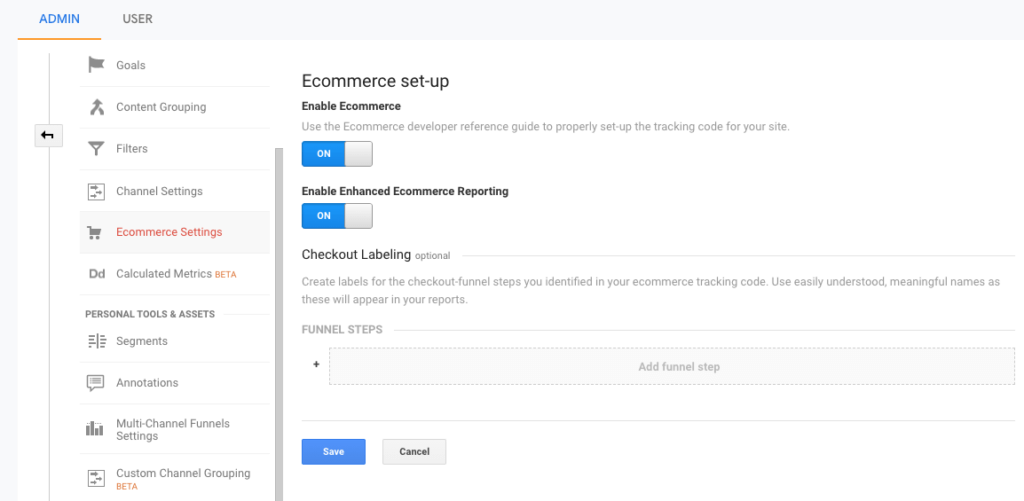Click the Annotations speech bubble icon
This screenshot has width=1024, height=501.
[x=96, y=383]
